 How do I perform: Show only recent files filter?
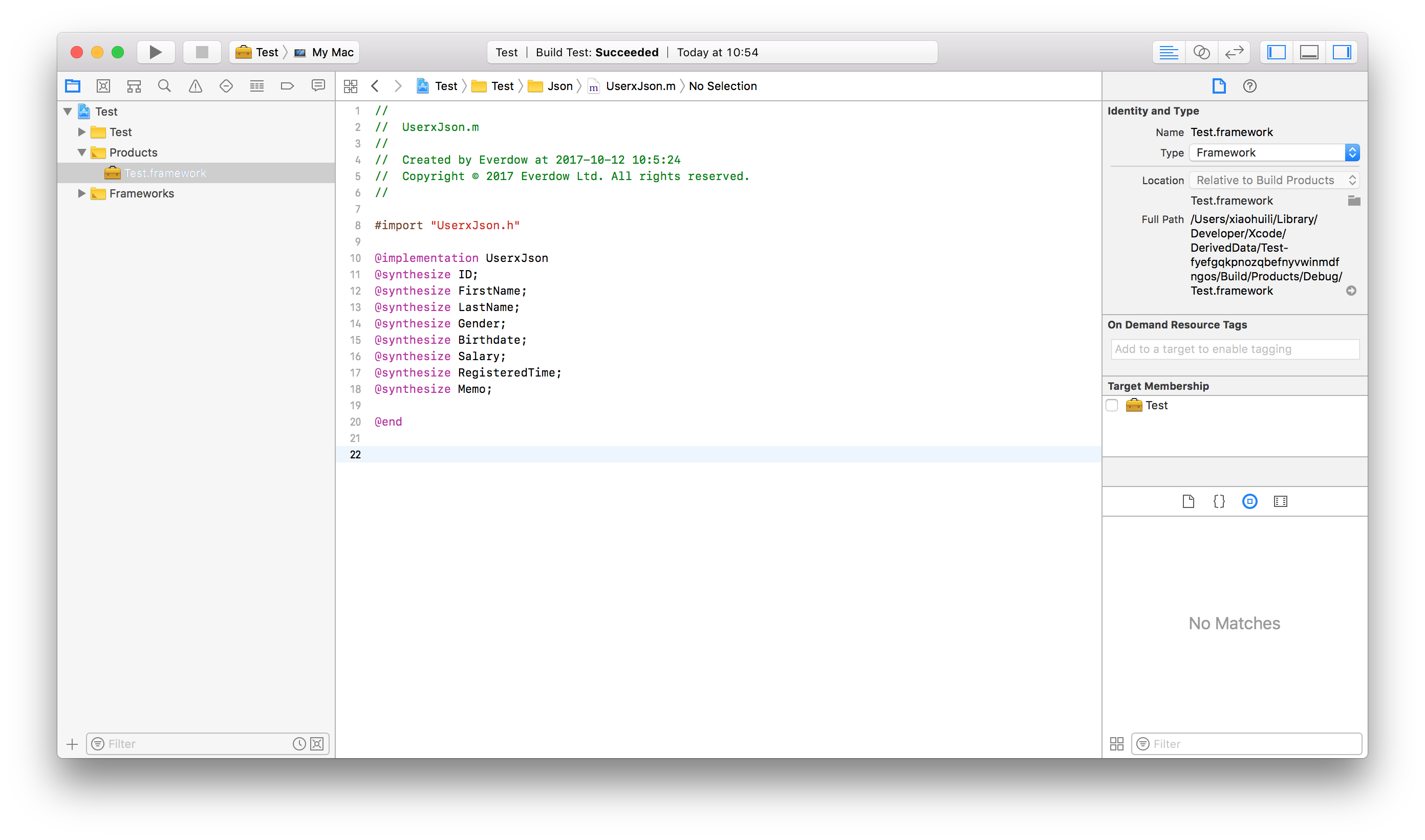(299, 744)
